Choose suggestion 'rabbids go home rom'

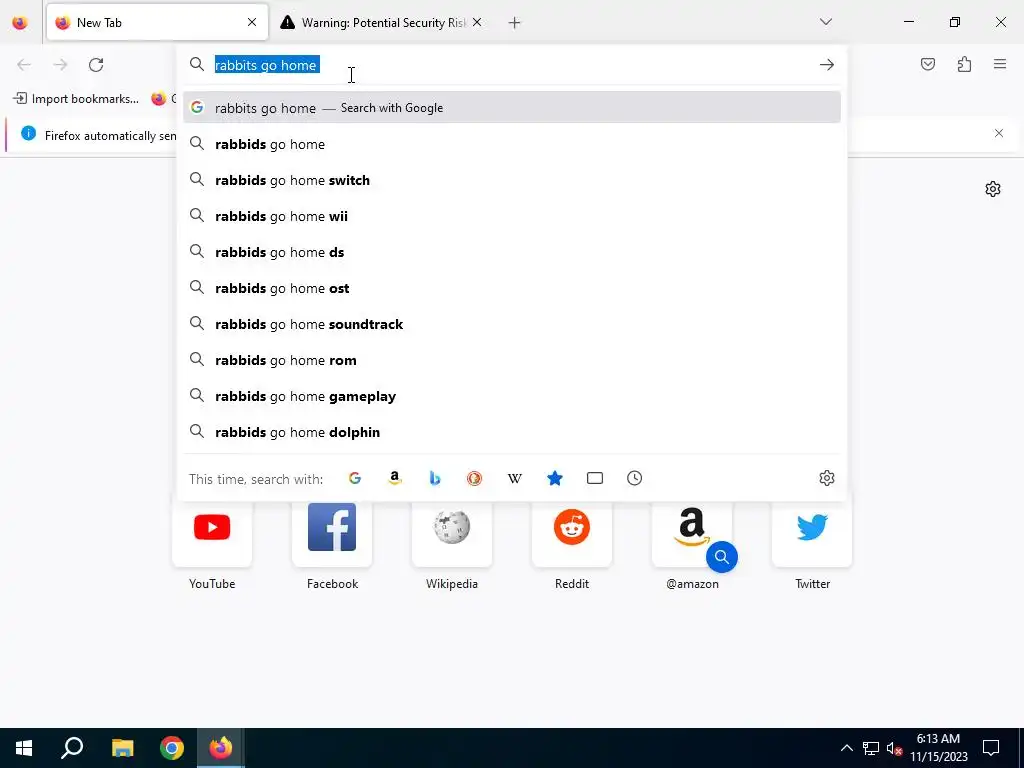[511, 360]
